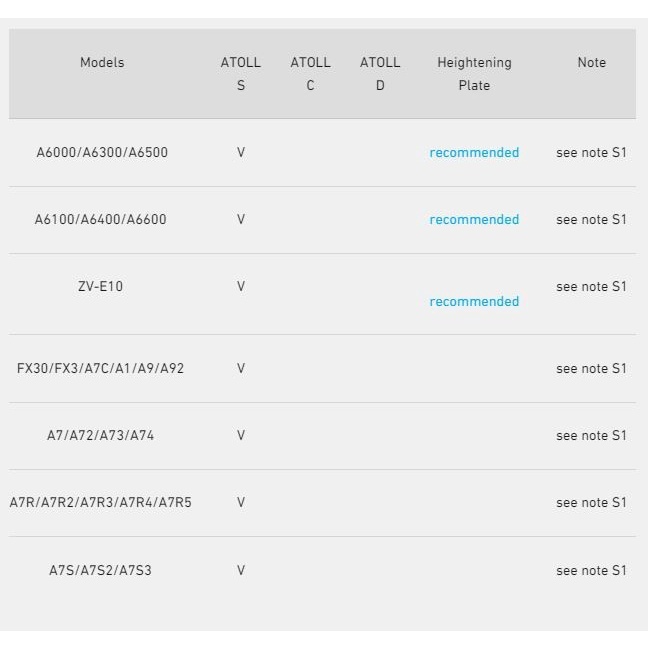Click "see note S1" in the A6100/A6400/A6600 row
The height and width of the screenshot is (648, 648).
coord(591,220)
